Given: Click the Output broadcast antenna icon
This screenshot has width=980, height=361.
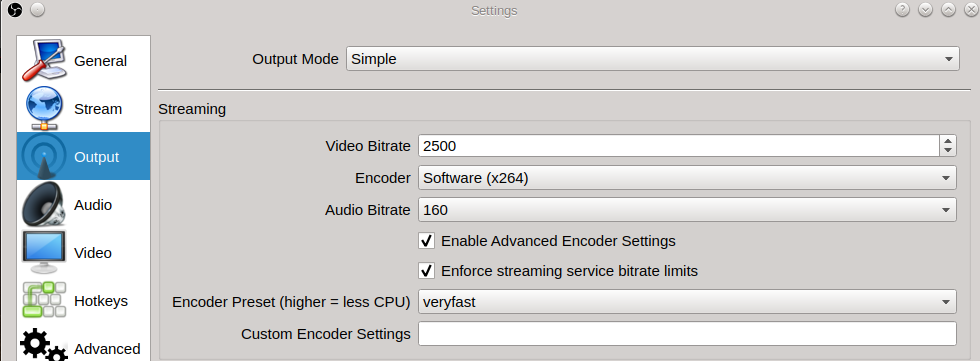Looking at the screenshot, I should 44,156.
